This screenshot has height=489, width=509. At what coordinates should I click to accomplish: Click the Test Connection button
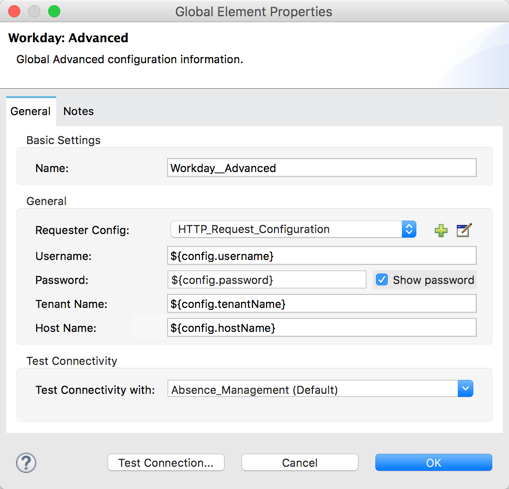pyautogui.click(x=166, y=463)
